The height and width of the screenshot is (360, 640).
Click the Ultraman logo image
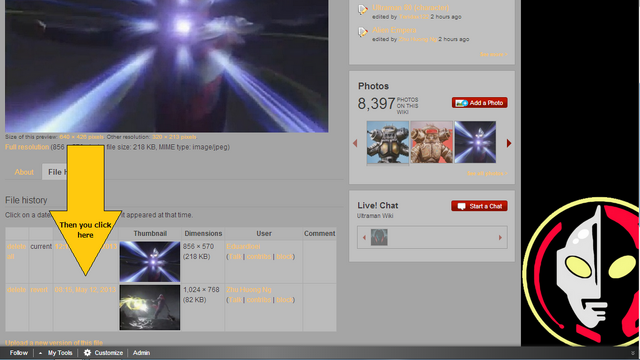point(581,271)
